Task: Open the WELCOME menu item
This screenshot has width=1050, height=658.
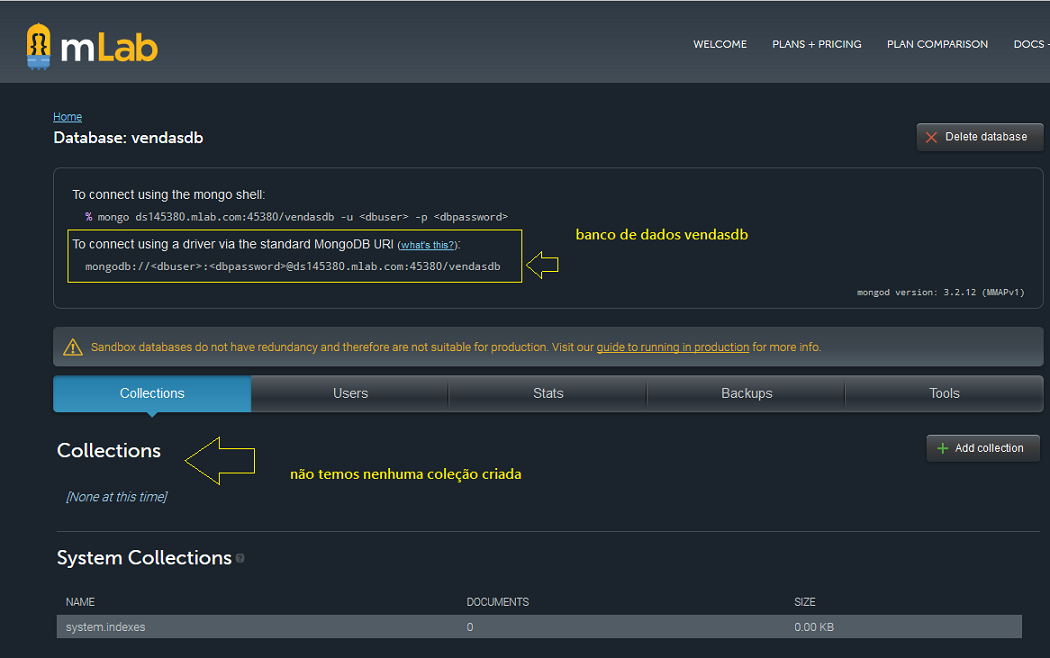Action: [x=720, y=44]
